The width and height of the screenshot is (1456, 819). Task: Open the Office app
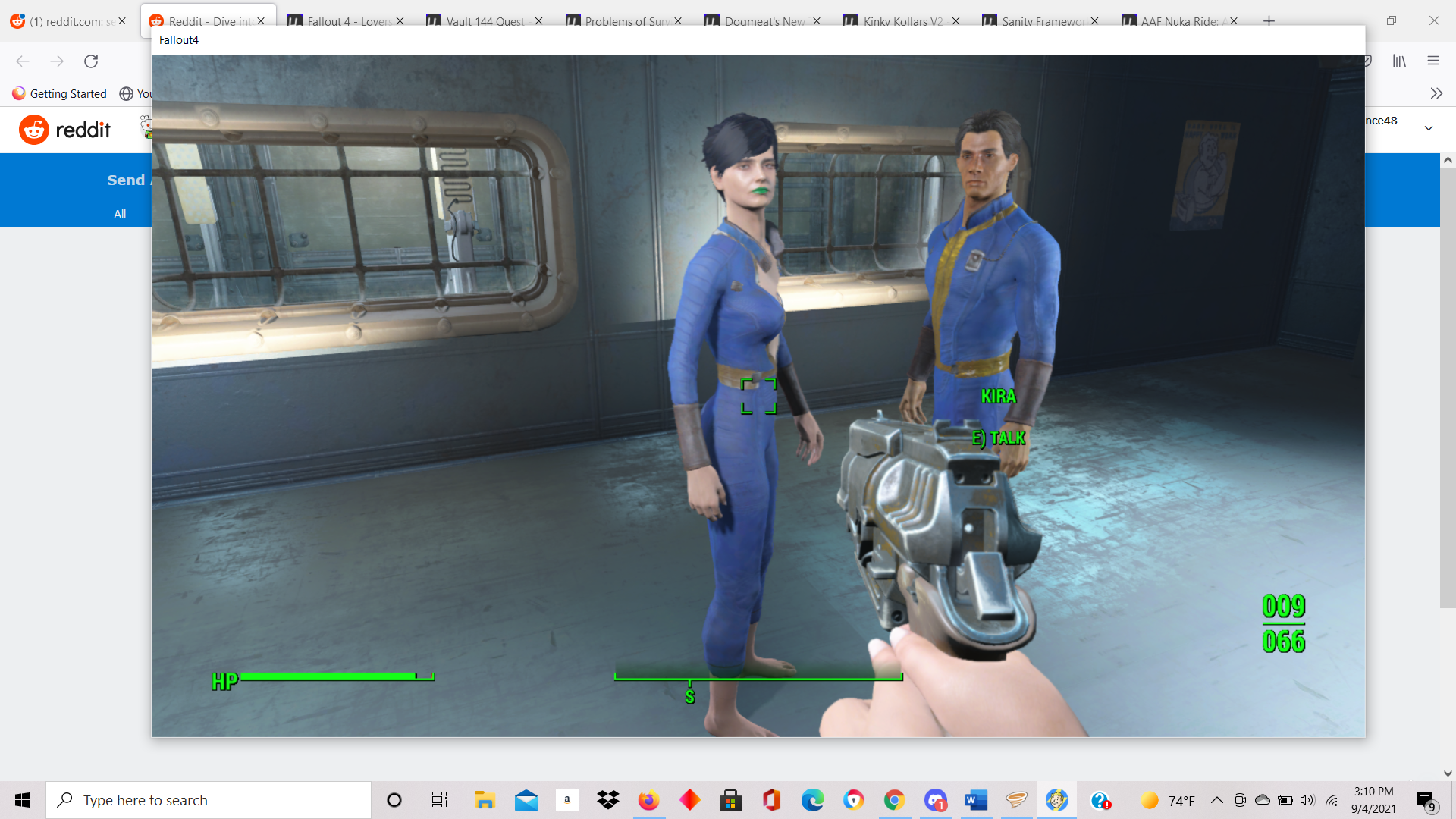(771, 800)
